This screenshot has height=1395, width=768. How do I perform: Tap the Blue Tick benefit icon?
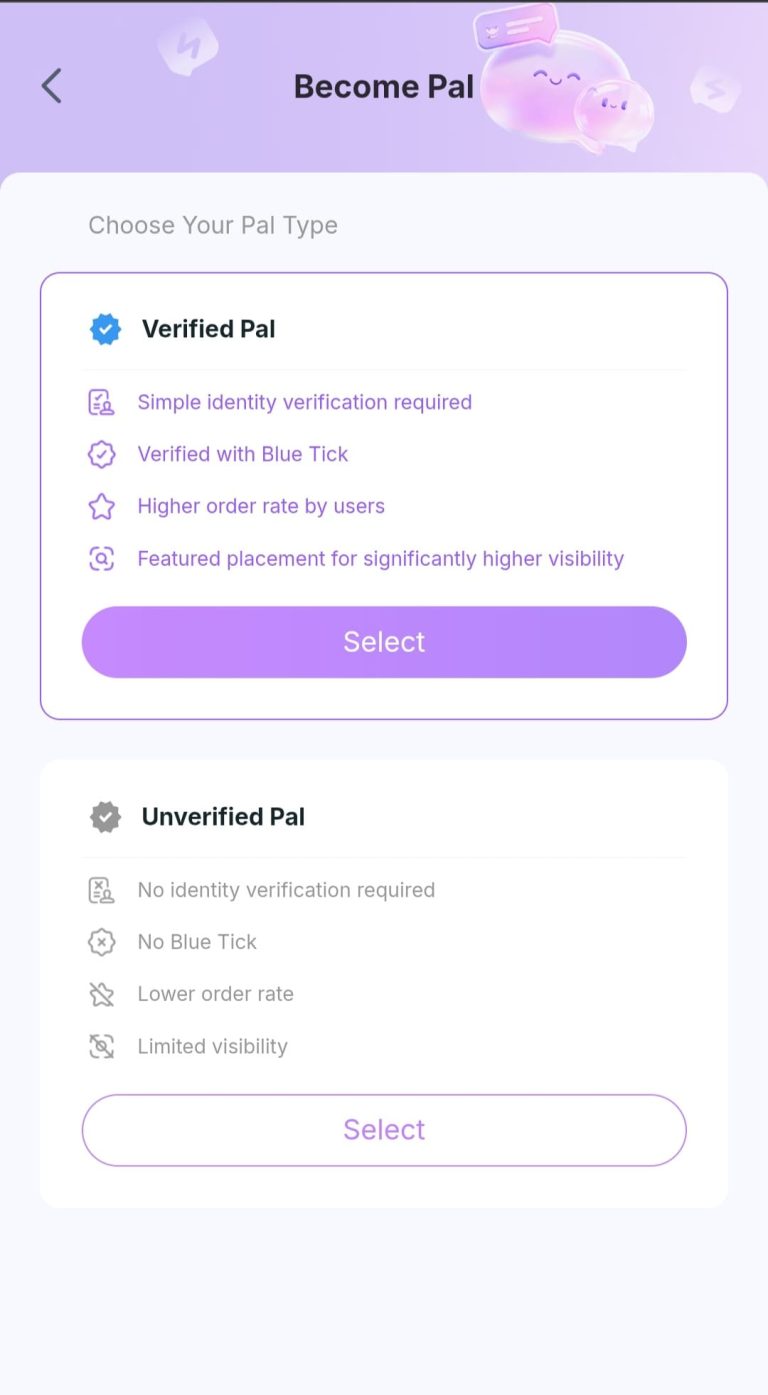(x=101, y=455)
